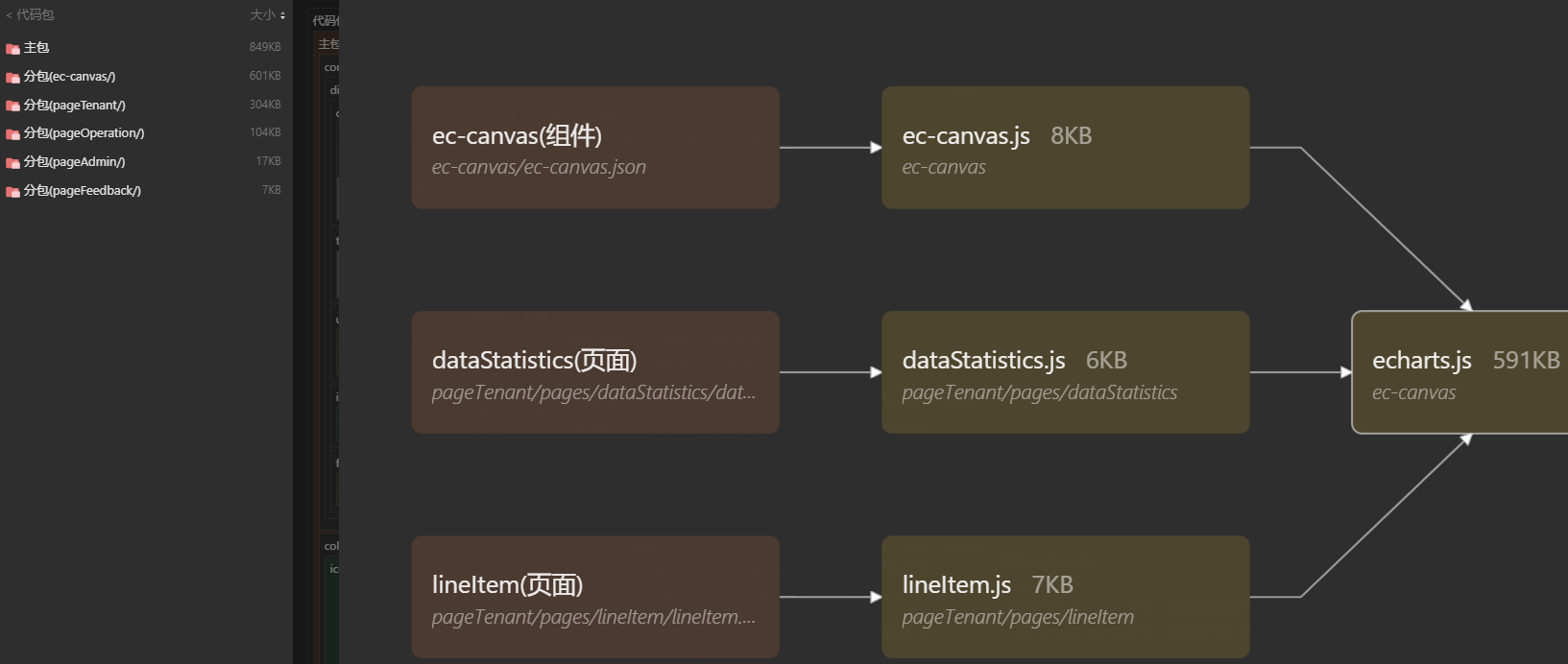1568x664 pixels.
Task: Select the lineItem(页面) node
Action: pos(595,597)
